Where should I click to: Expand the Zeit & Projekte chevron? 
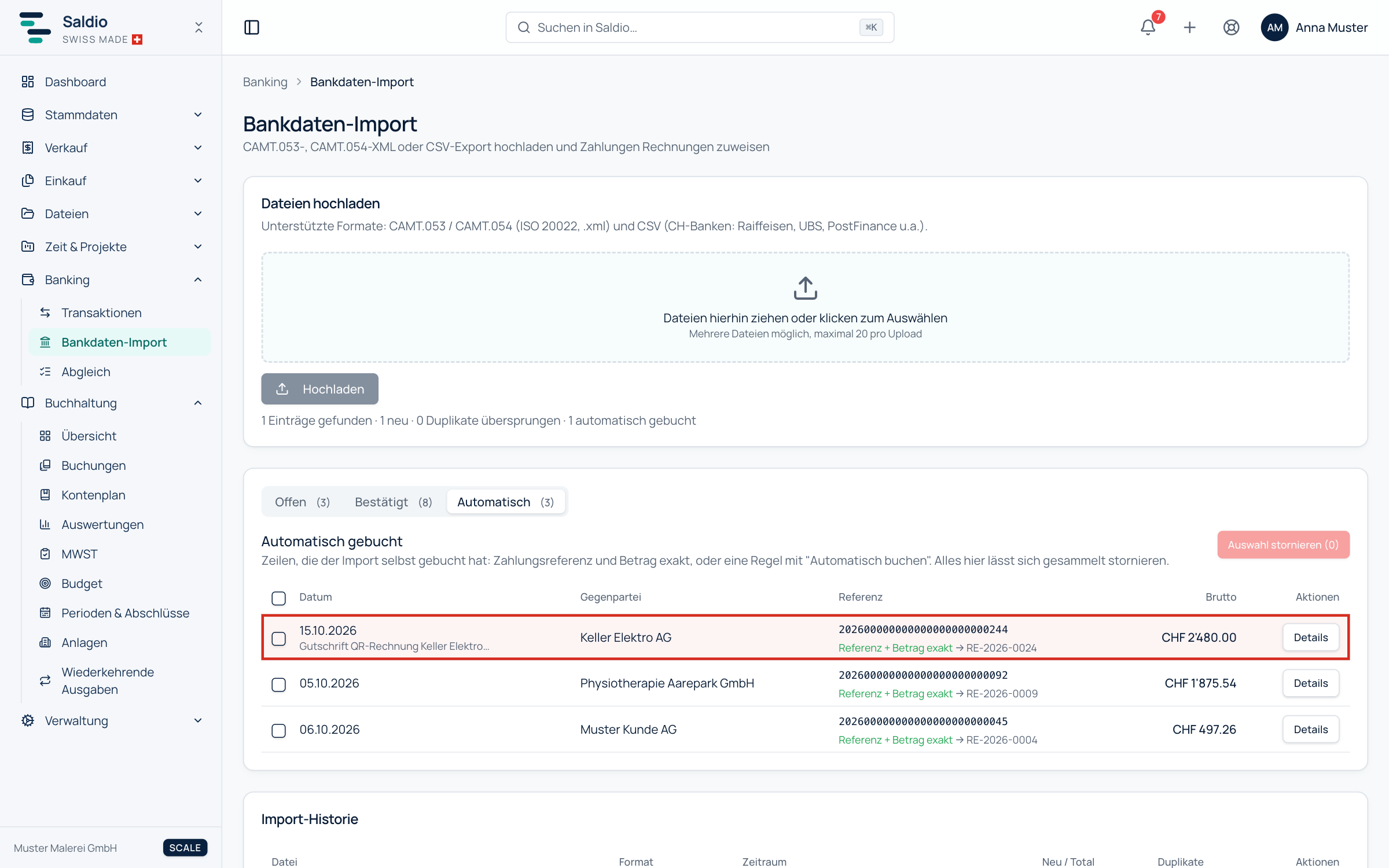coord(198,247)
